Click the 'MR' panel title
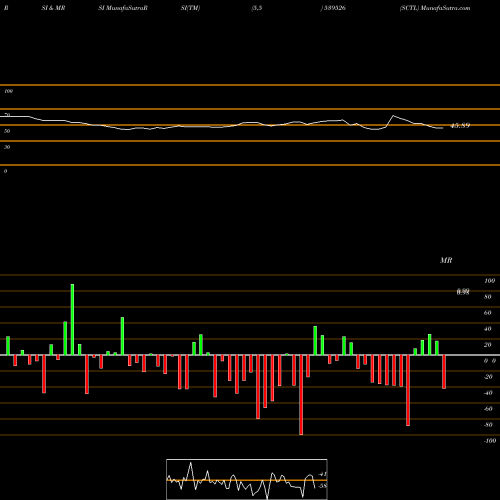This screenshot has width=500, height=500. [x=446, y=260]
